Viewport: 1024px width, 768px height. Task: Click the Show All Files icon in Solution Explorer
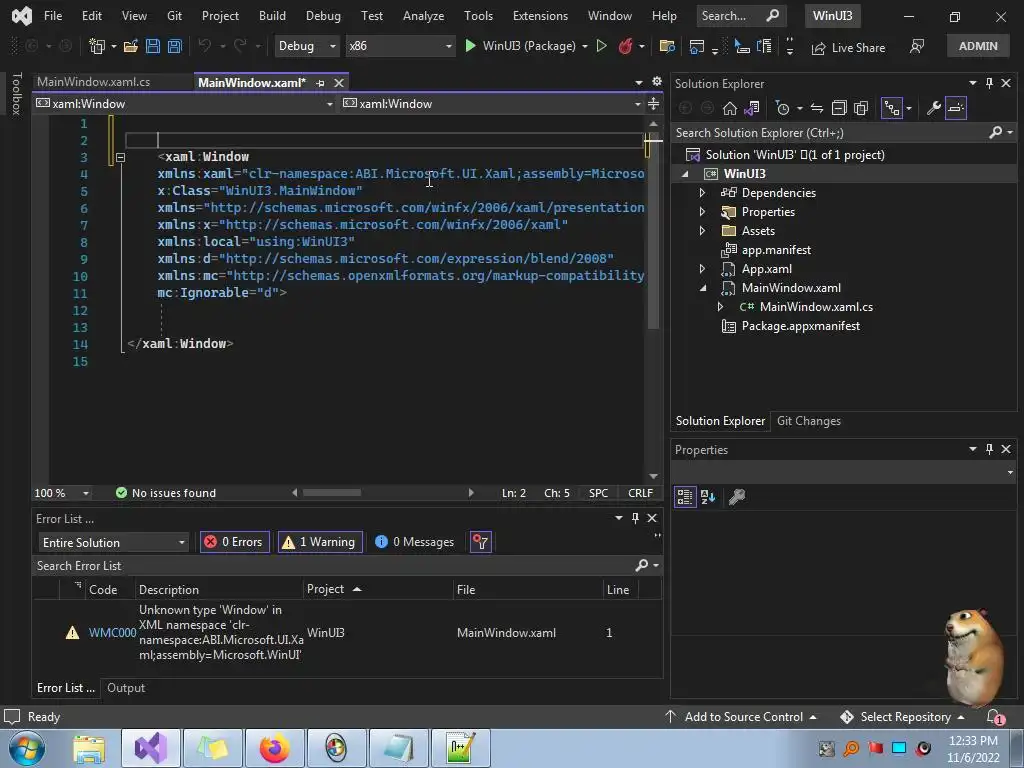tap(861, 108)
